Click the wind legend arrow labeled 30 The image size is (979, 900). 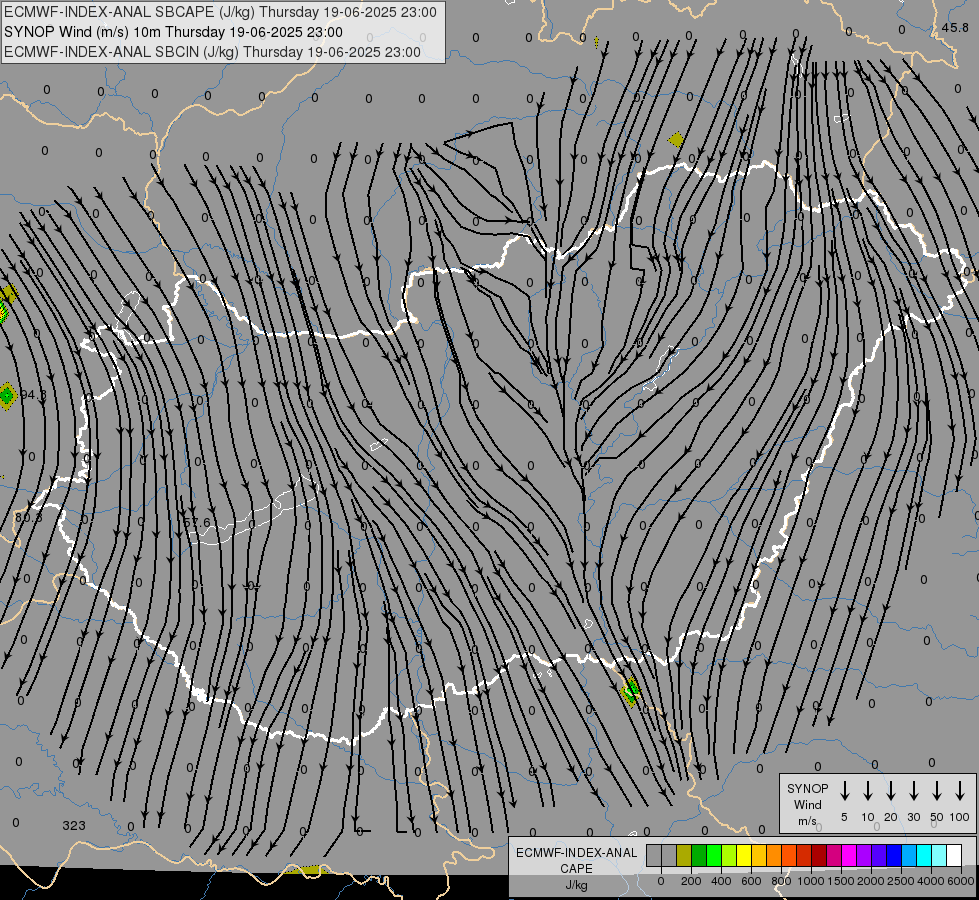click(x=913, y=791)
